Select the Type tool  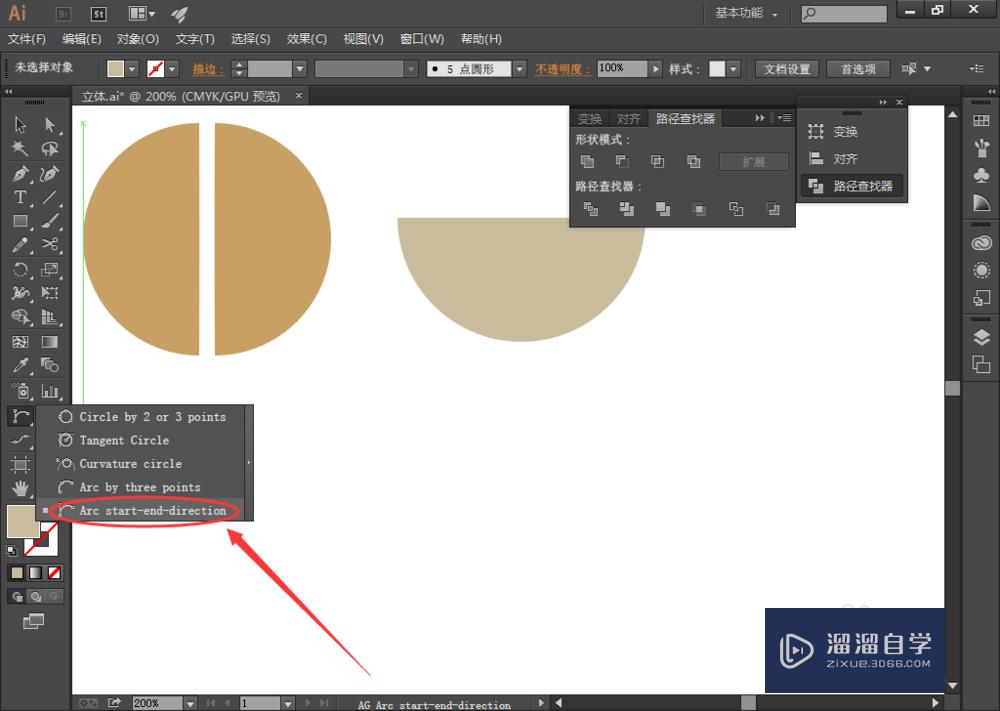pyautogui.click(x=20, y=198)
